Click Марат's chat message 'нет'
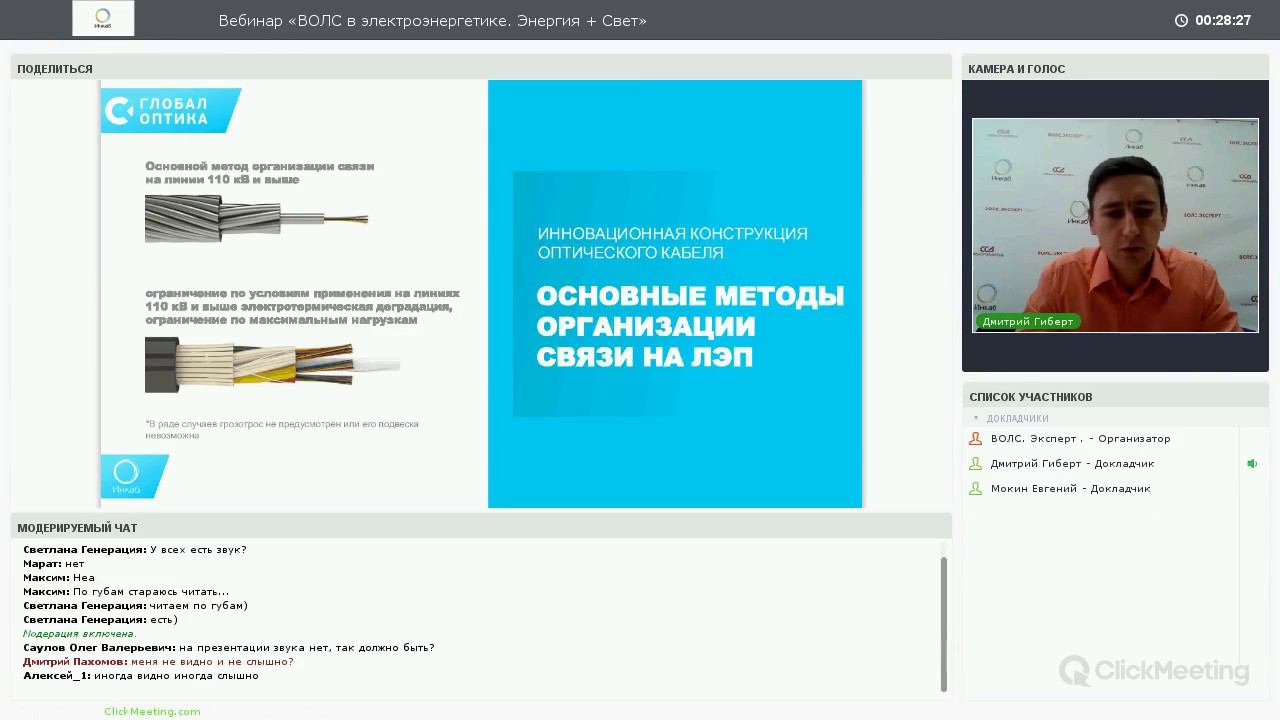1280x720 pixels. pos(75,563)
